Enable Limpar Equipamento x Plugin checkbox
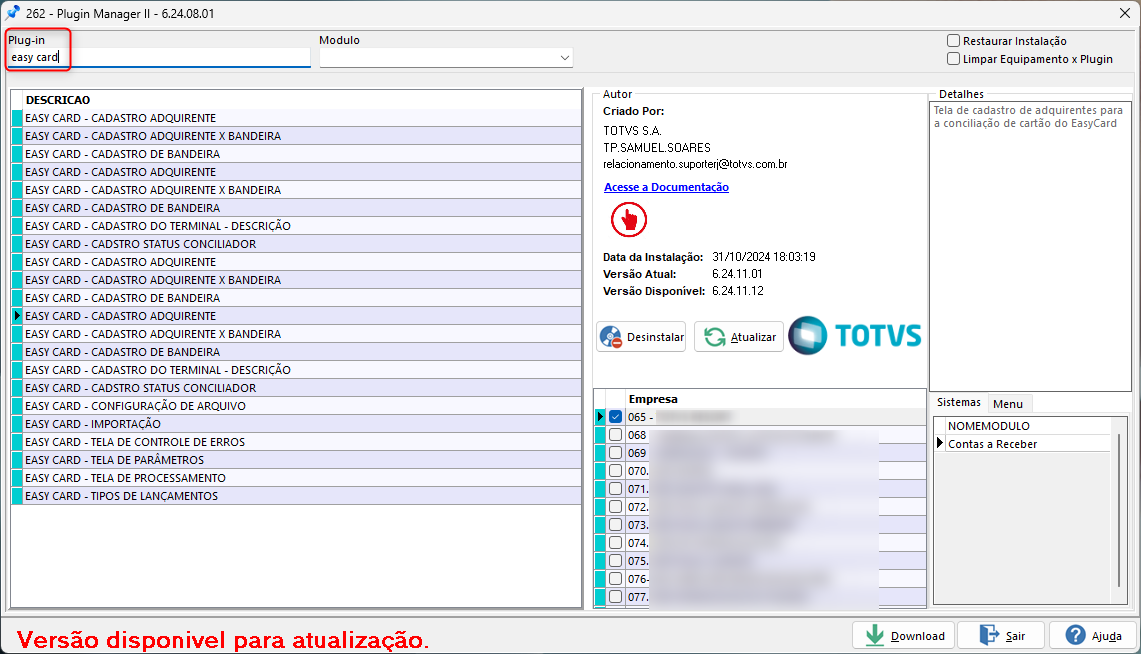This screenshot has width=1141, height=654. tap(953, 59)
